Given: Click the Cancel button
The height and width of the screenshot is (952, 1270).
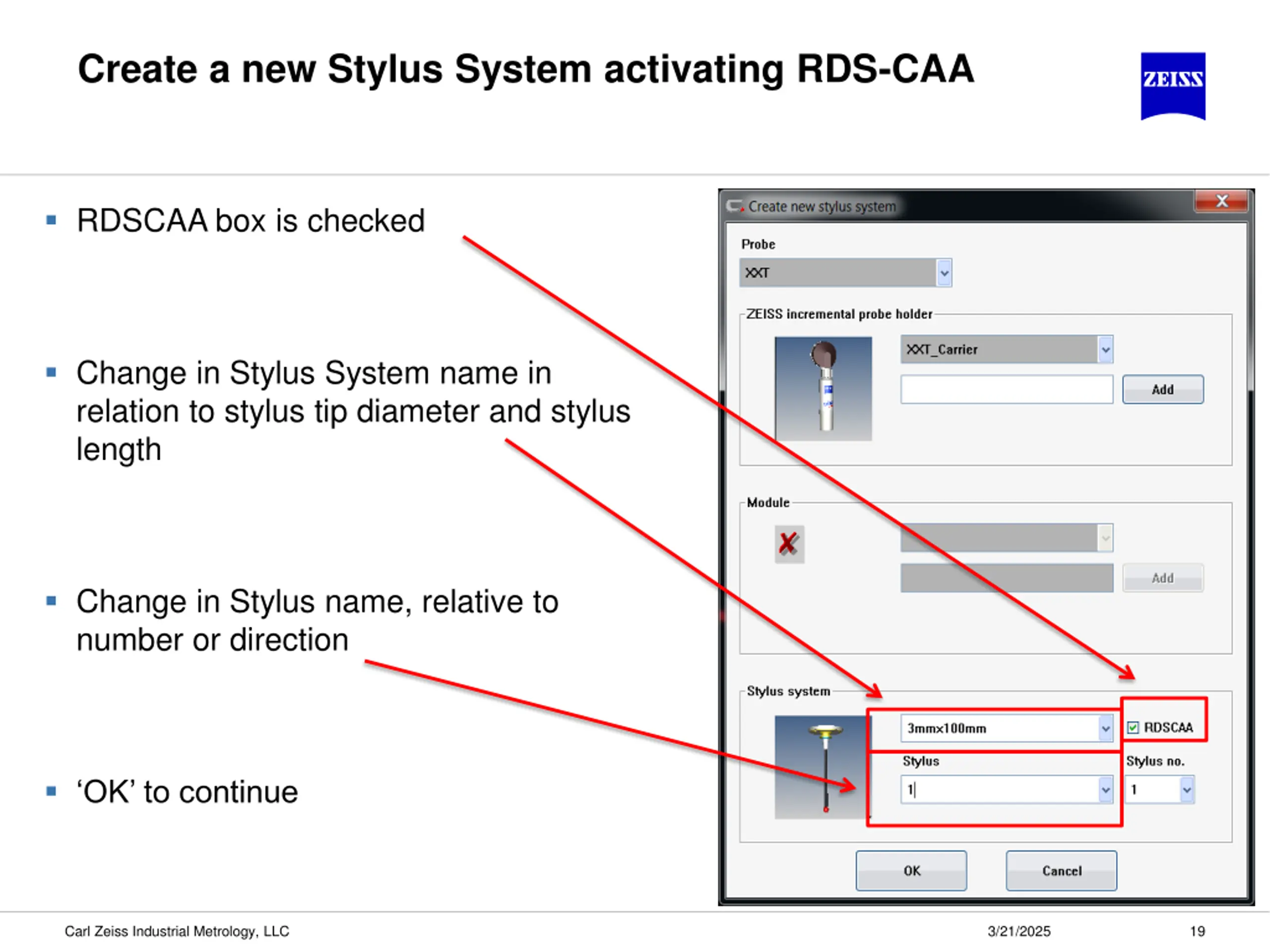Looking at the screenshot, I should (1061, 871).
